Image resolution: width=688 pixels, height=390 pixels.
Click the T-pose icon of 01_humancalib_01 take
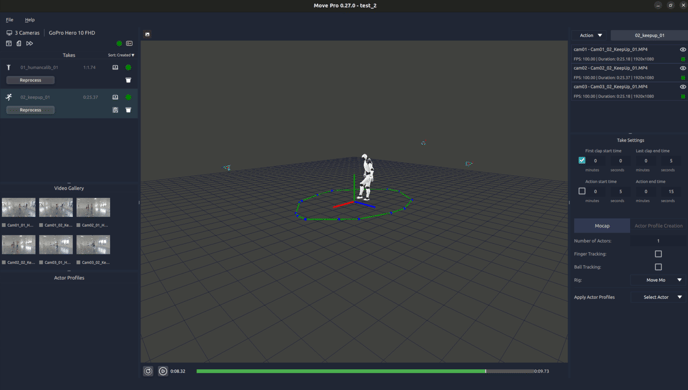[8, 68]
